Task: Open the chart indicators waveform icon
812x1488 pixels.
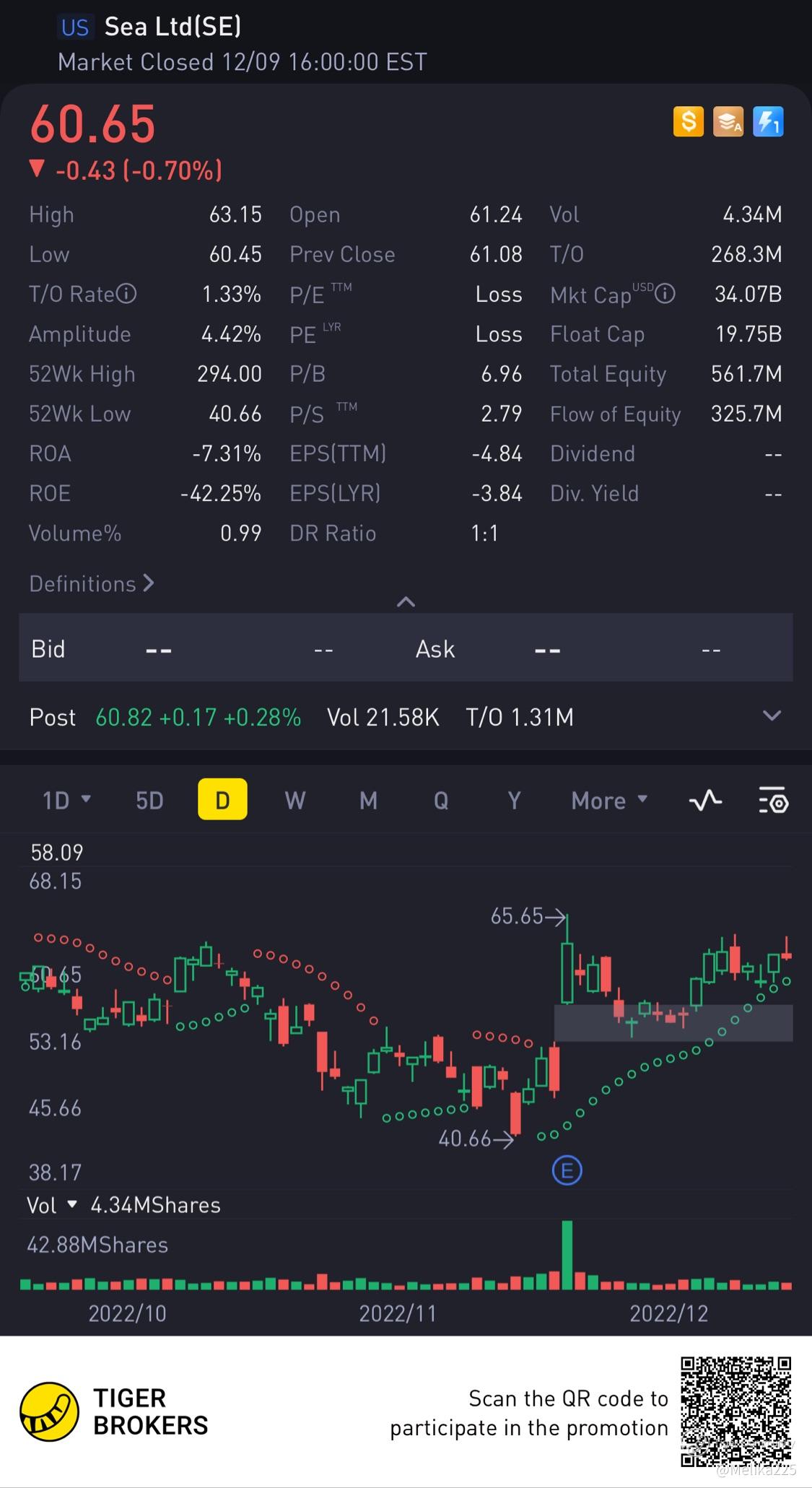Action: (705, 800)
